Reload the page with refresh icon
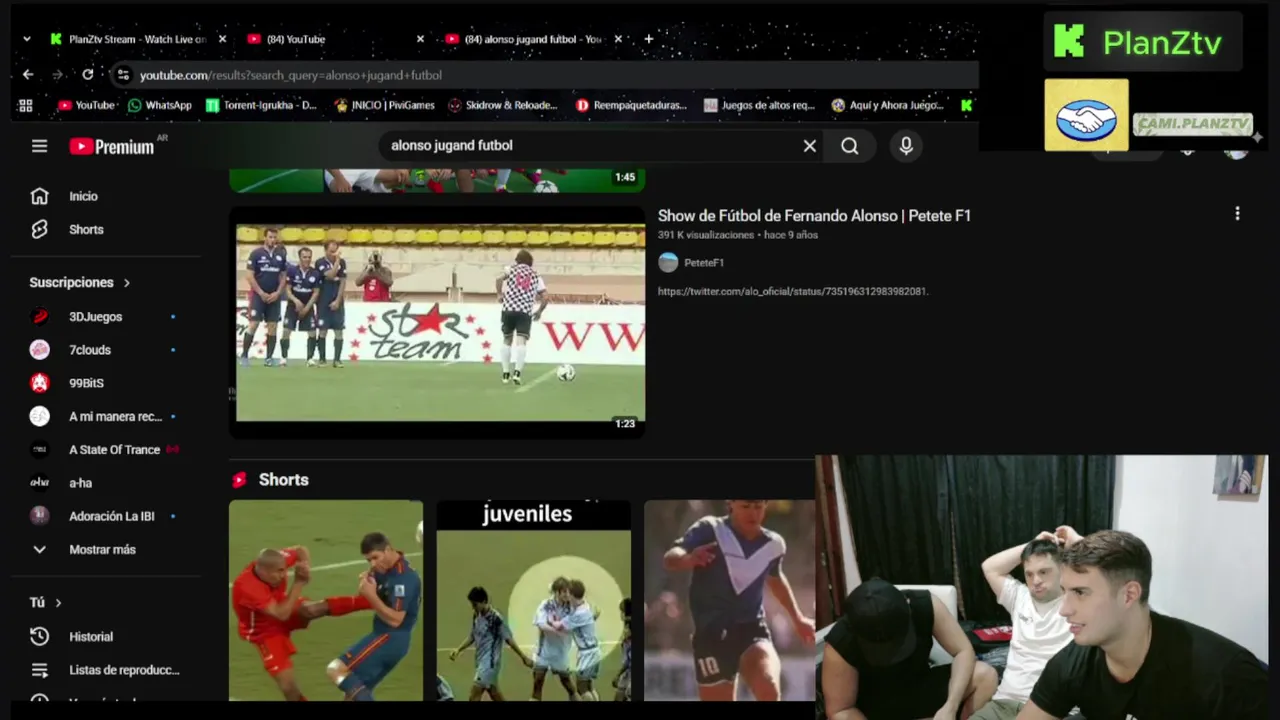1280x720 pixels. [x=88, y=75]
